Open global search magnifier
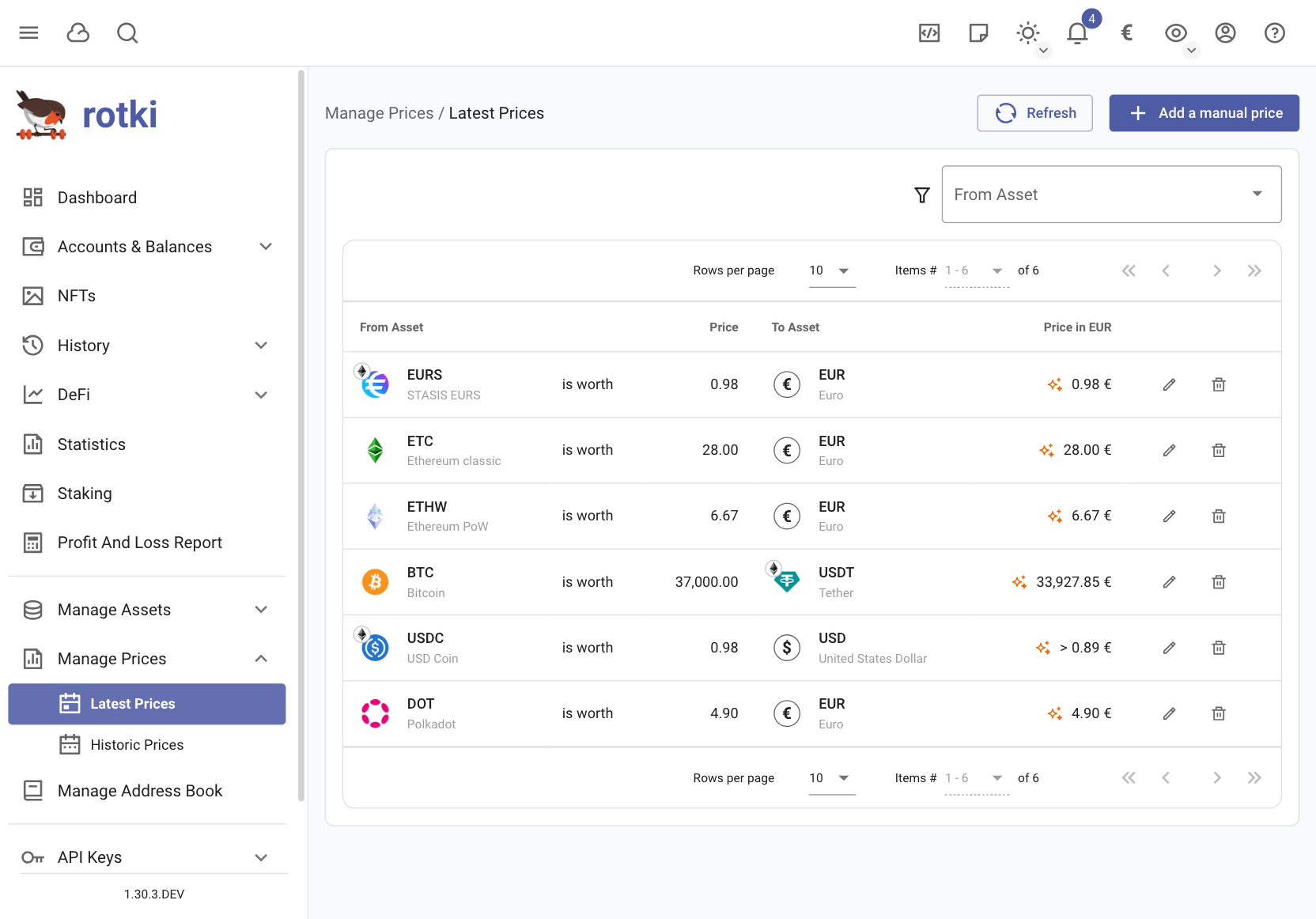The width and height of the screenshot is (1316, 919). pos(127,32)
